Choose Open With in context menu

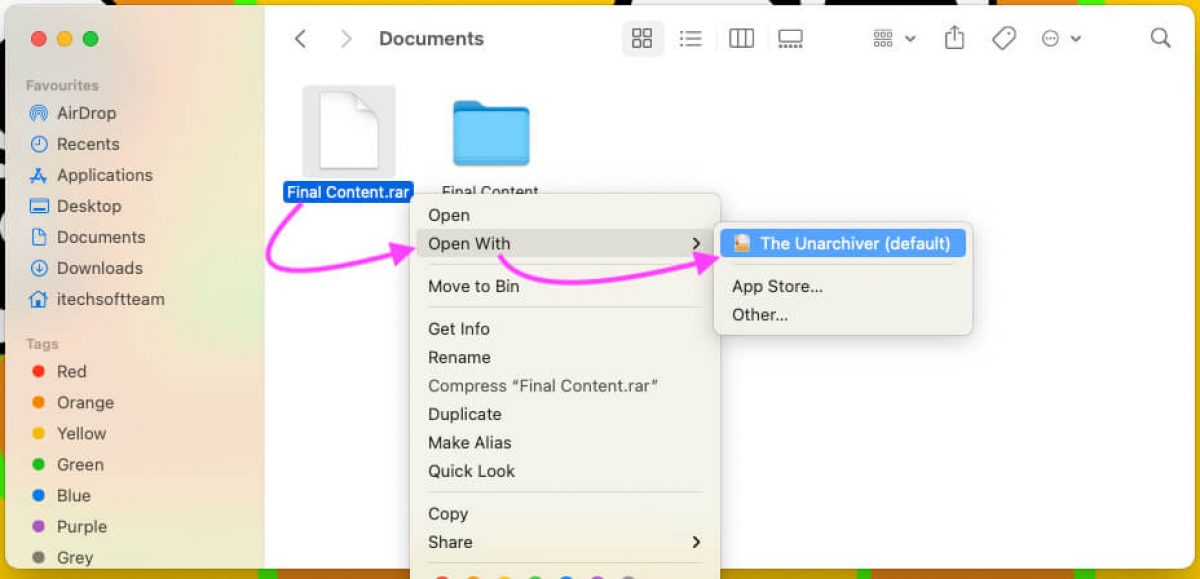[x=565, y=243]
